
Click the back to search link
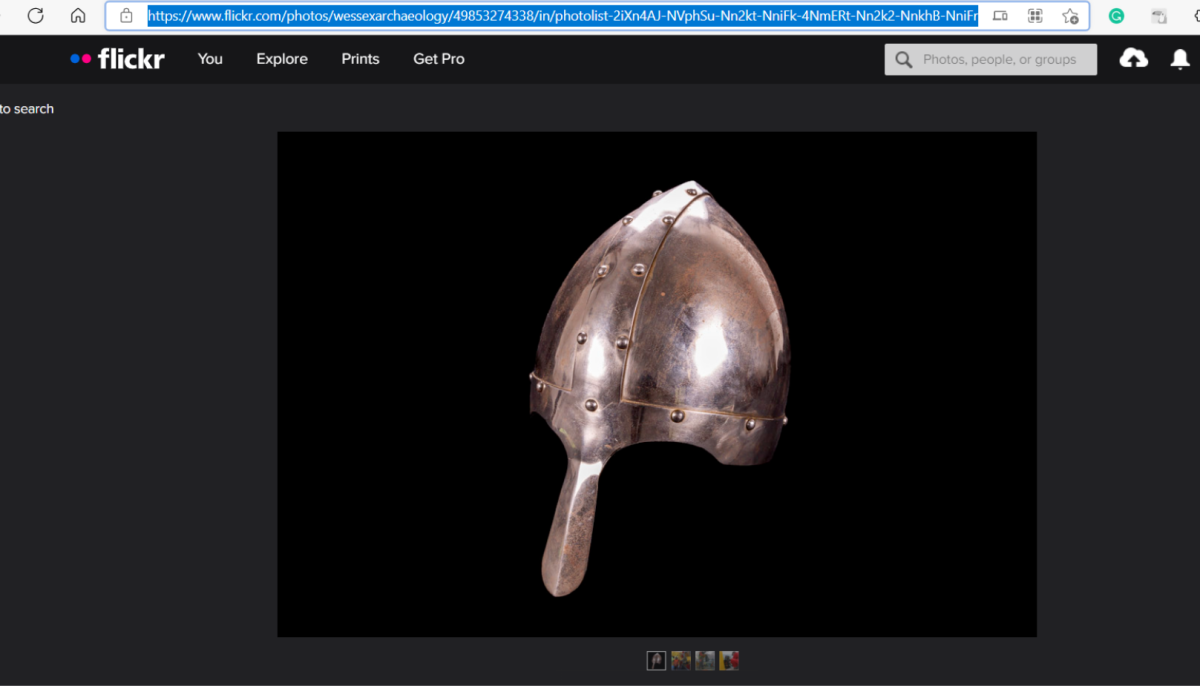27,109
